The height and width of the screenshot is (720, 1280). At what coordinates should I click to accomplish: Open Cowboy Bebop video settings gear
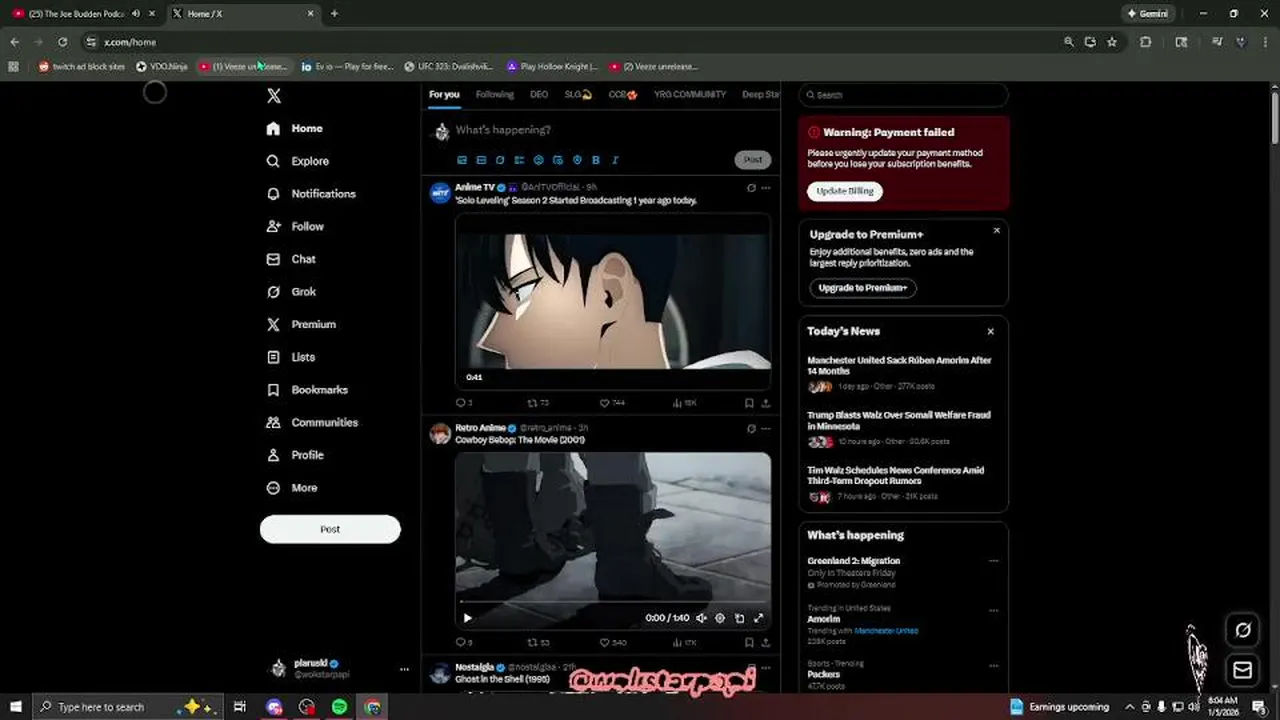click(x=720, y=618)
